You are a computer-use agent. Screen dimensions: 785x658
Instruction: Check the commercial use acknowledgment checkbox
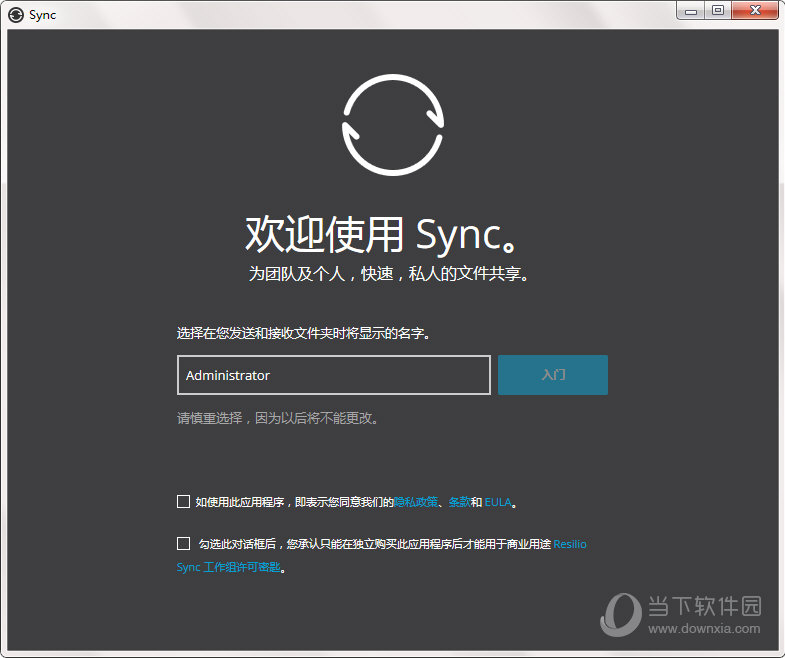(x=183, y=543)
